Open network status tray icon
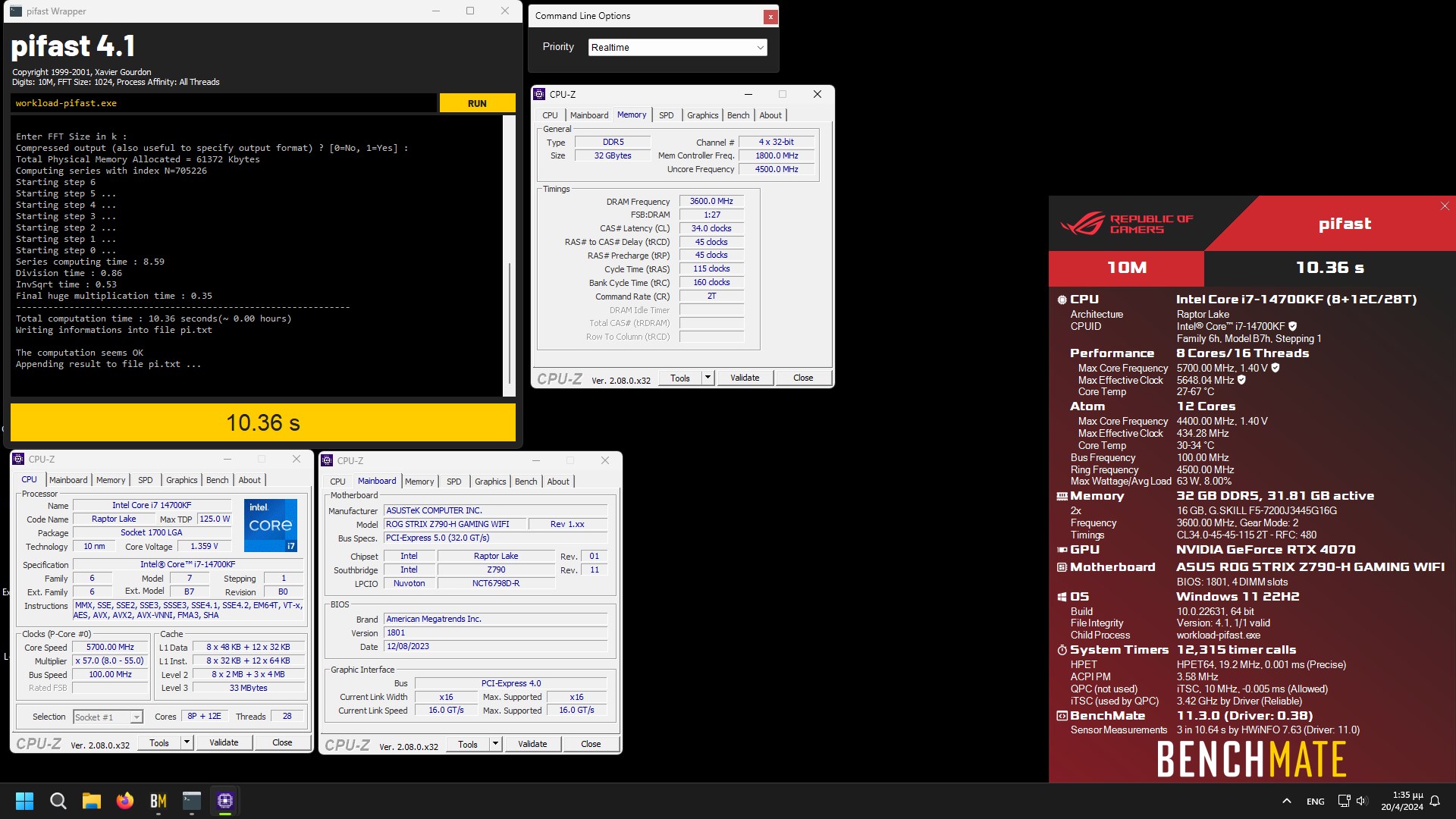The width and height of the screenshot is (1456, 819). tap(1344, 801)
